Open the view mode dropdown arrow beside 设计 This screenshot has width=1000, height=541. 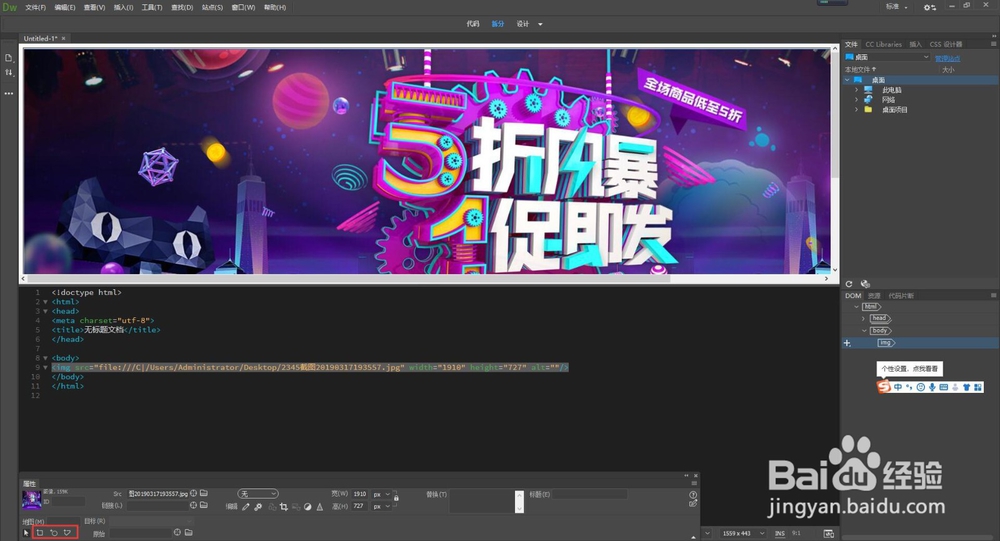coord(540,24)
